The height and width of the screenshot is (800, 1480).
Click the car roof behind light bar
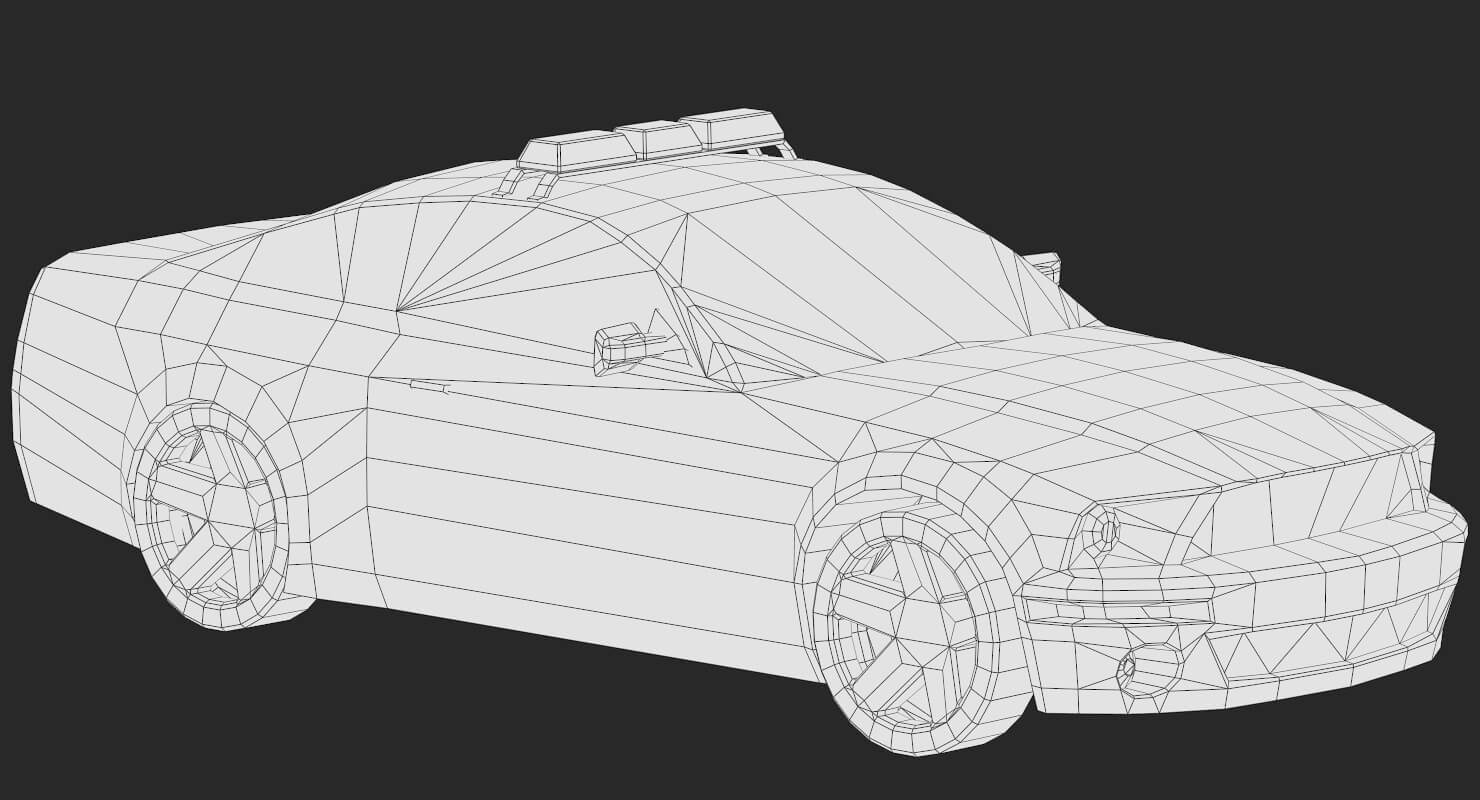(440, 188)
